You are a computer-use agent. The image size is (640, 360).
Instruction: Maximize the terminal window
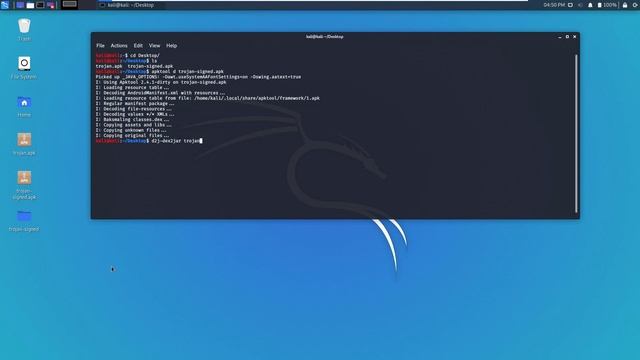point(567,37)
